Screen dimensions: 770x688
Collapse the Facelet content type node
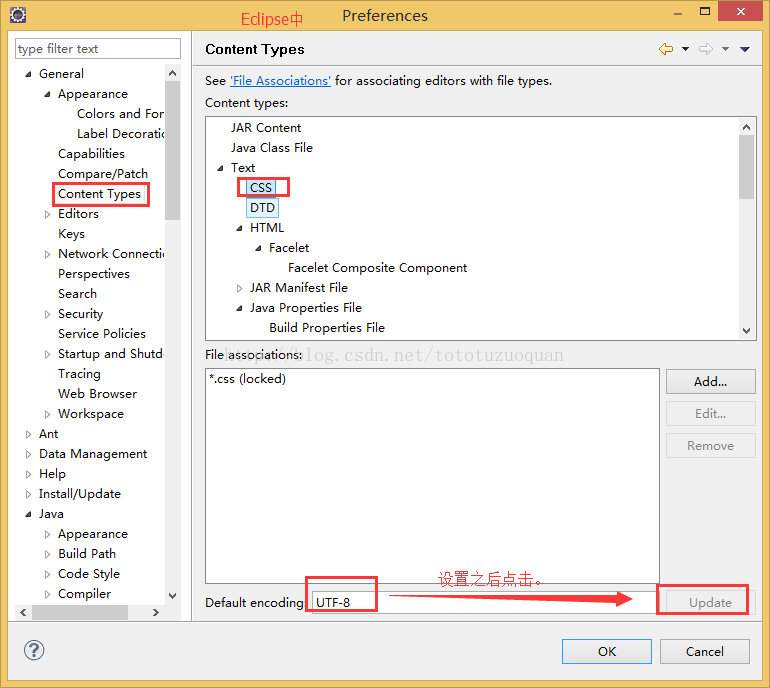click(258, 248)
